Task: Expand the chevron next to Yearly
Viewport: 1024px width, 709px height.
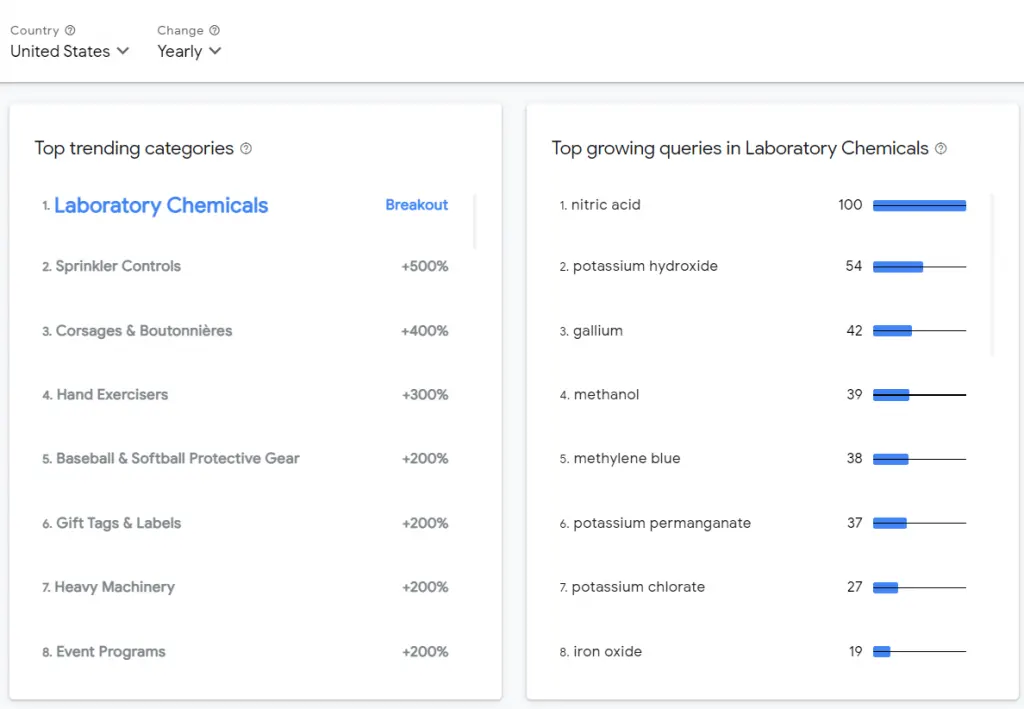Action: coord(216,52)
